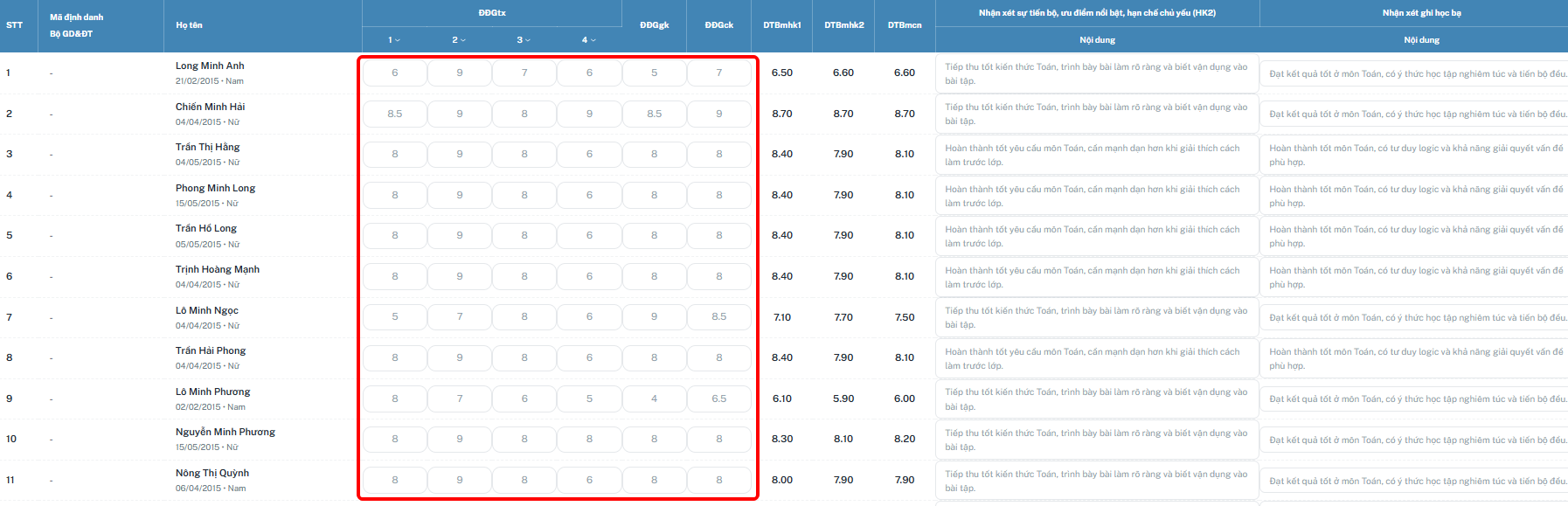The image size is (1568, 506).
Task: Edit Nguyễn Minh Phương's ĐĐGtx 4 score field
Action: click(589, 439)
